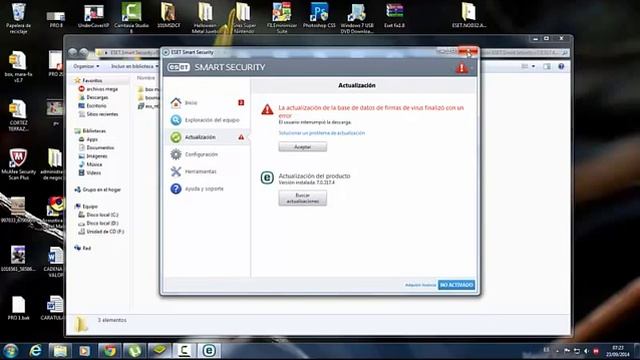
Task: Click the red alert icon in ESET header
Action: pos(462,67)
